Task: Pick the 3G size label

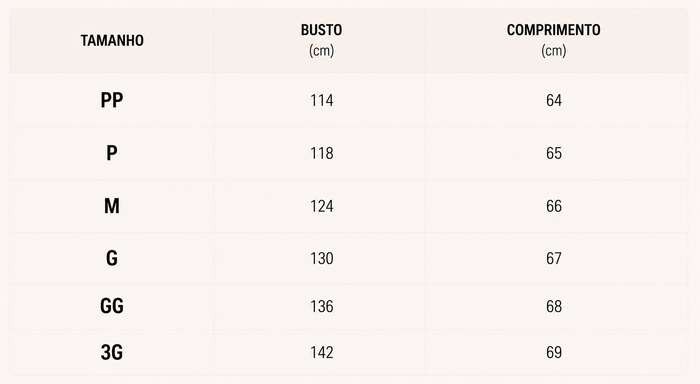Action: 112,352
